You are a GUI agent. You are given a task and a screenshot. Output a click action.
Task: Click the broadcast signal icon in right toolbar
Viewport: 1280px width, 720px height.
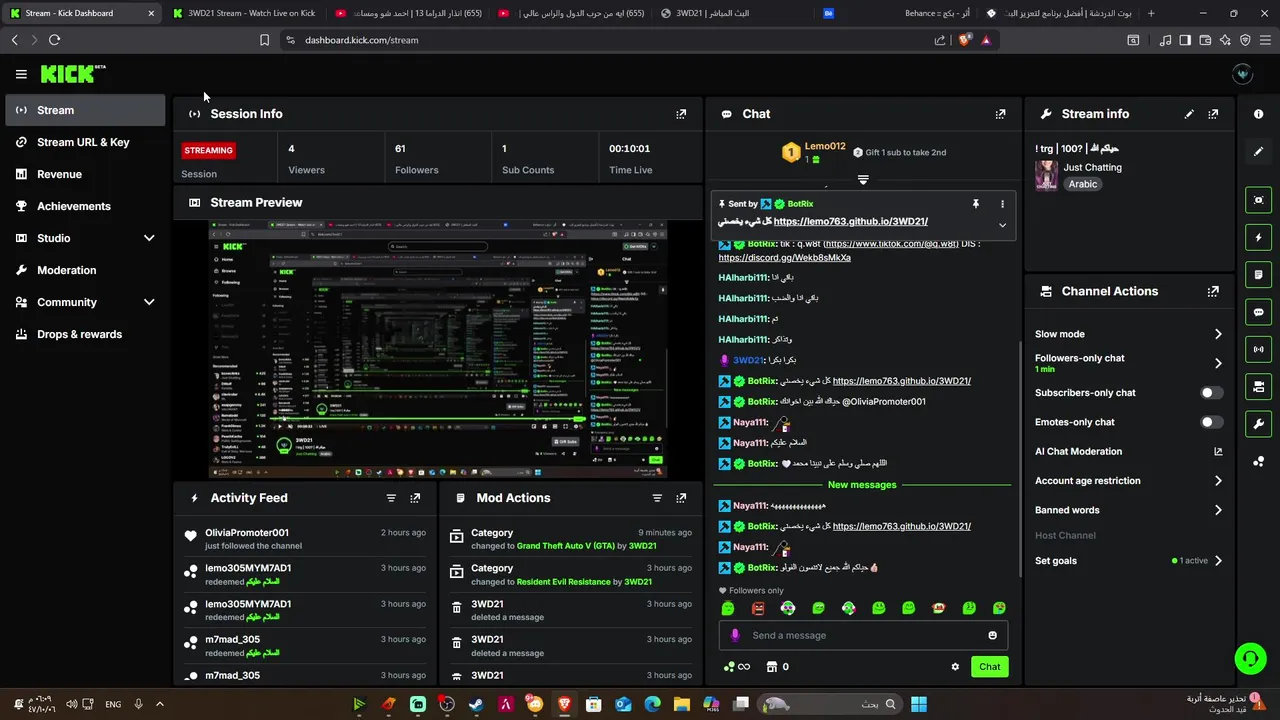[1258, 349]
